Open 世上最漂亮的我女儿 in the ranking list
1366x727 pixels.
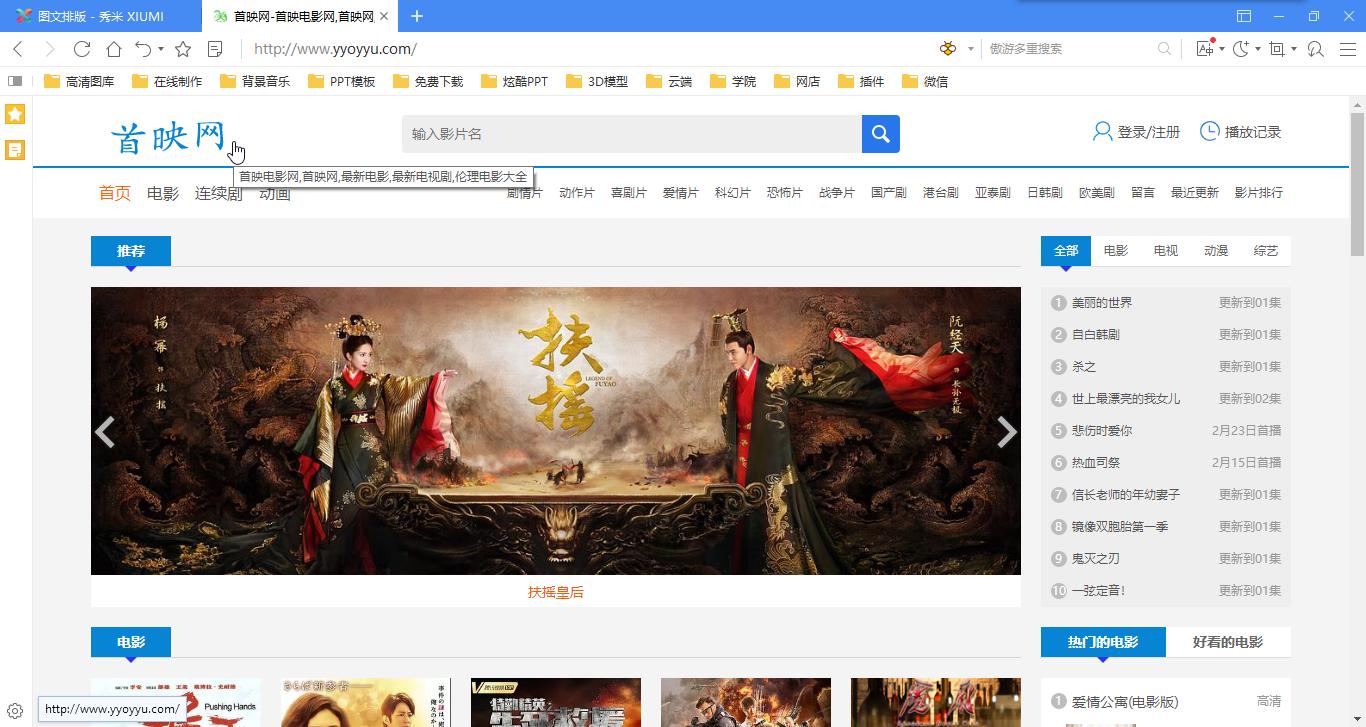pyautogui.click(x=1126, y=399)
